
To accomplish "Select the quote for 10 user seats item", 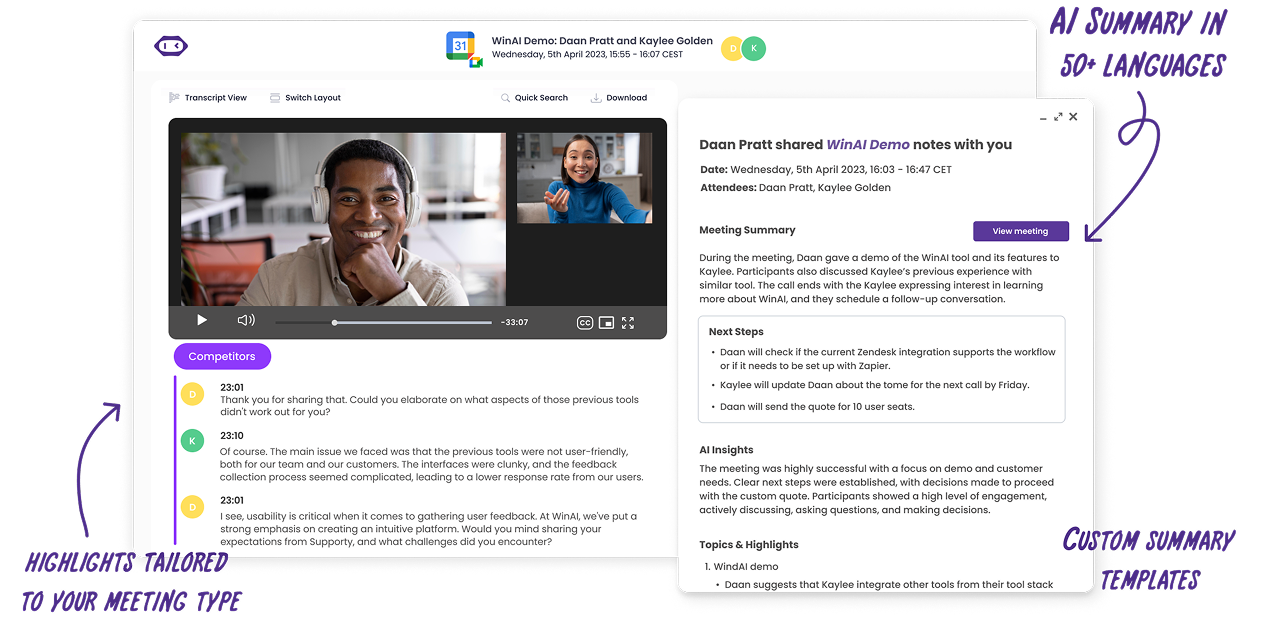I will coord(817,407).
